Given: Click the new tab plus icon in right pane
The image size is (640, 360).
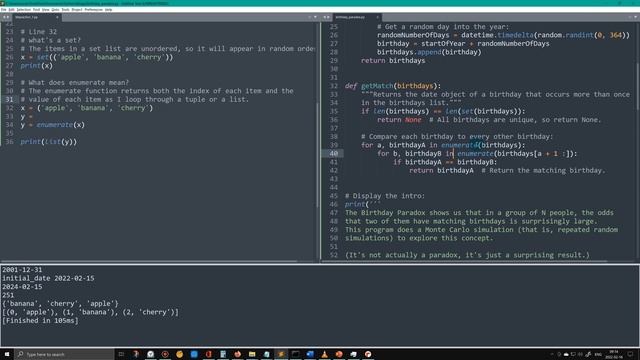Looking at the screenshot, I should 630,17.
